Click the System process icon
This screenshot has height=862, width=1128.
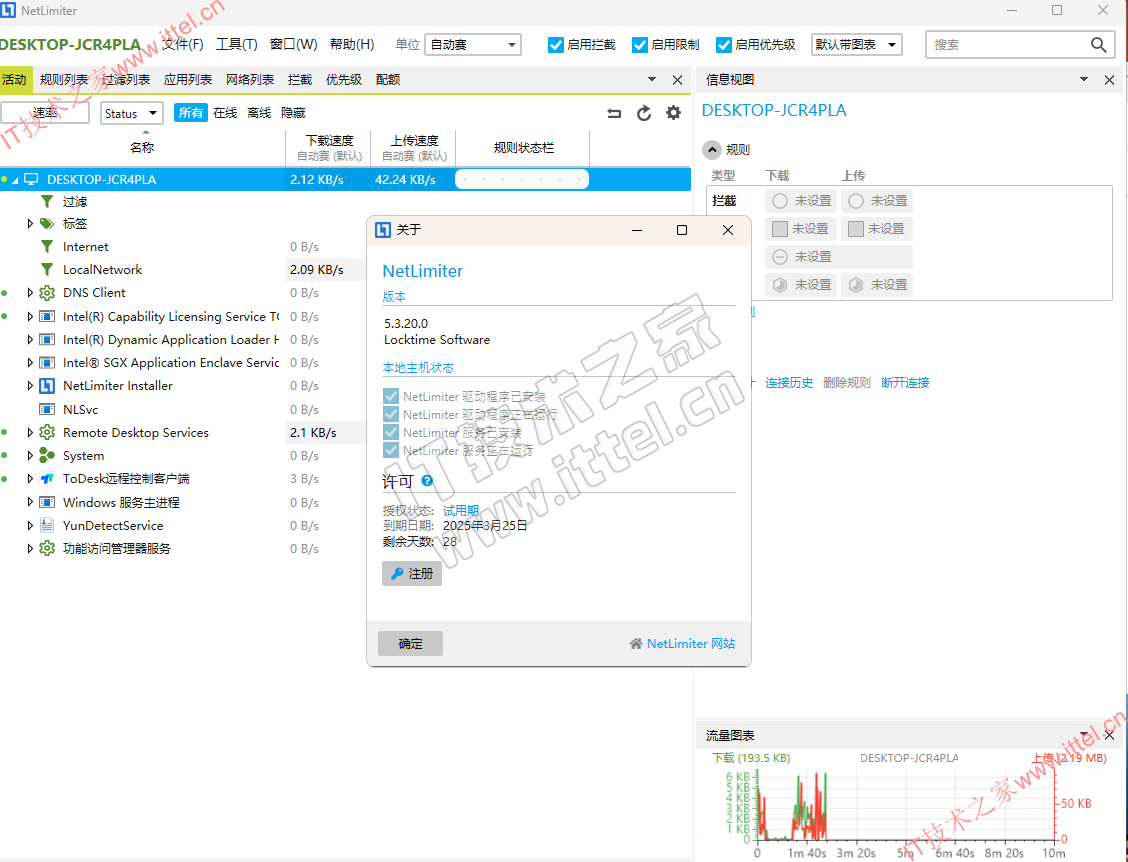(x=47, y=455)
